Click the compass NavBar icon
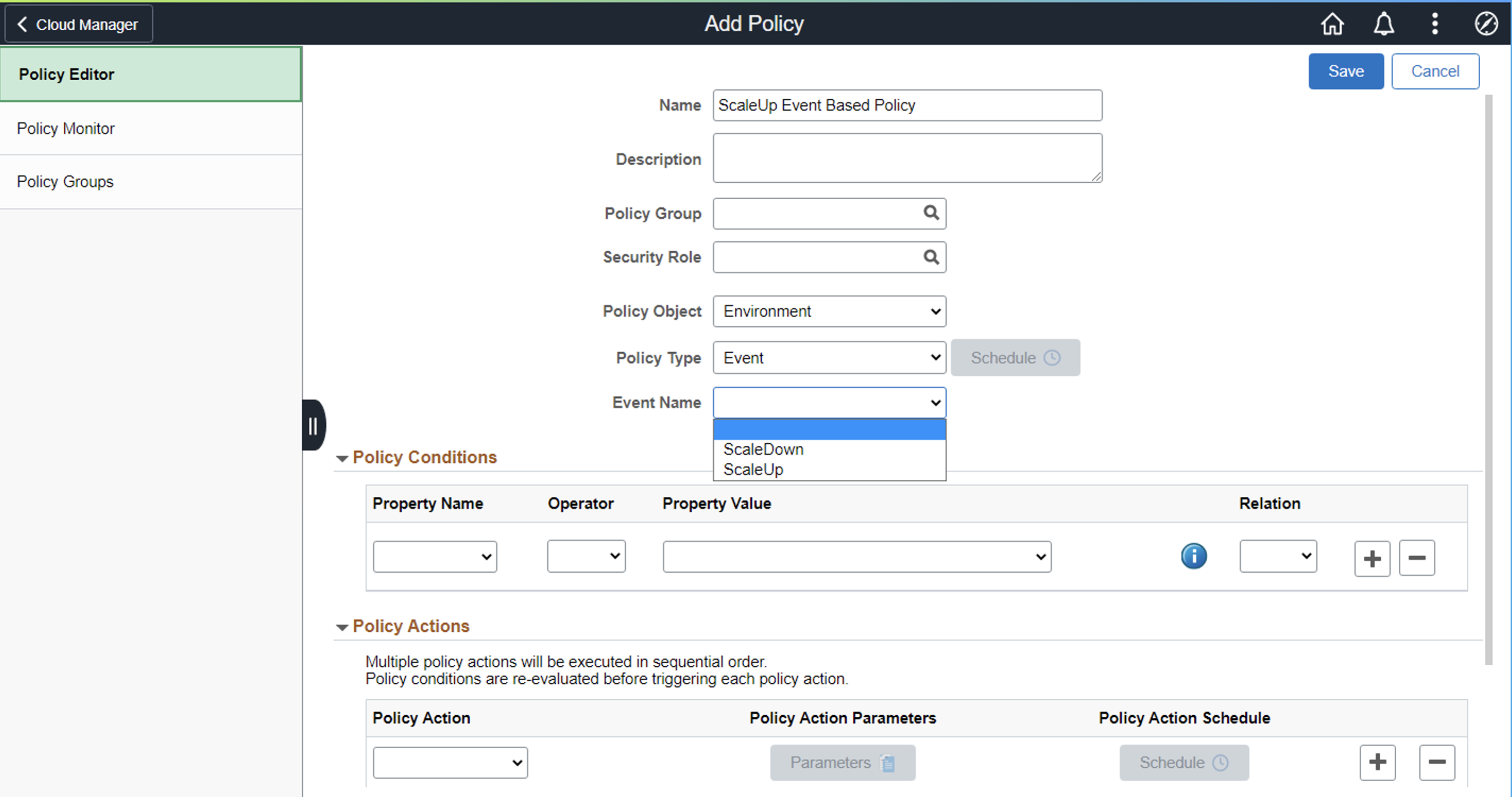1512x797 pixels. coord(1485,24)
